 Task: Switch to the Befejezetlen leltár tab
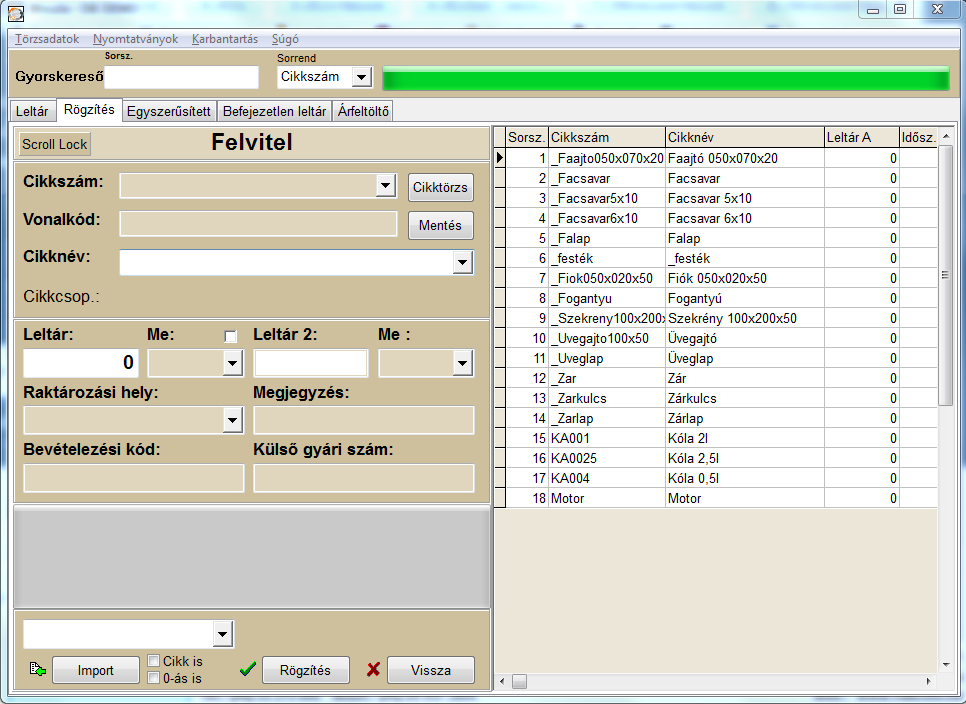274,111
